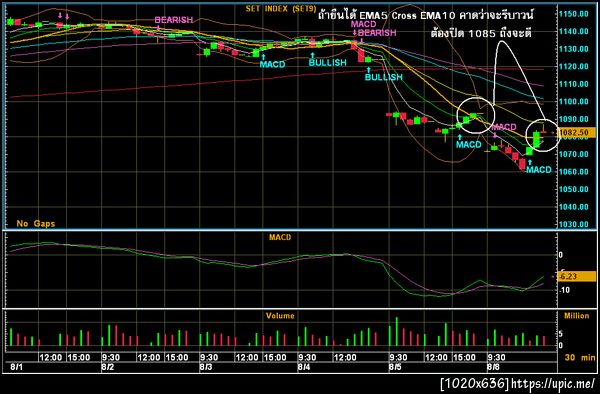The image size is (600, 394).
Task: Select the 8/5 date label
Action: pos(395,368)
